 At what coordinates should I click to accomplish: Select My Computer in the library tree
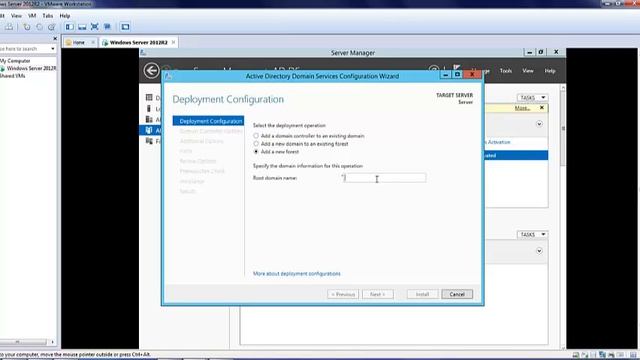(15, 60)
